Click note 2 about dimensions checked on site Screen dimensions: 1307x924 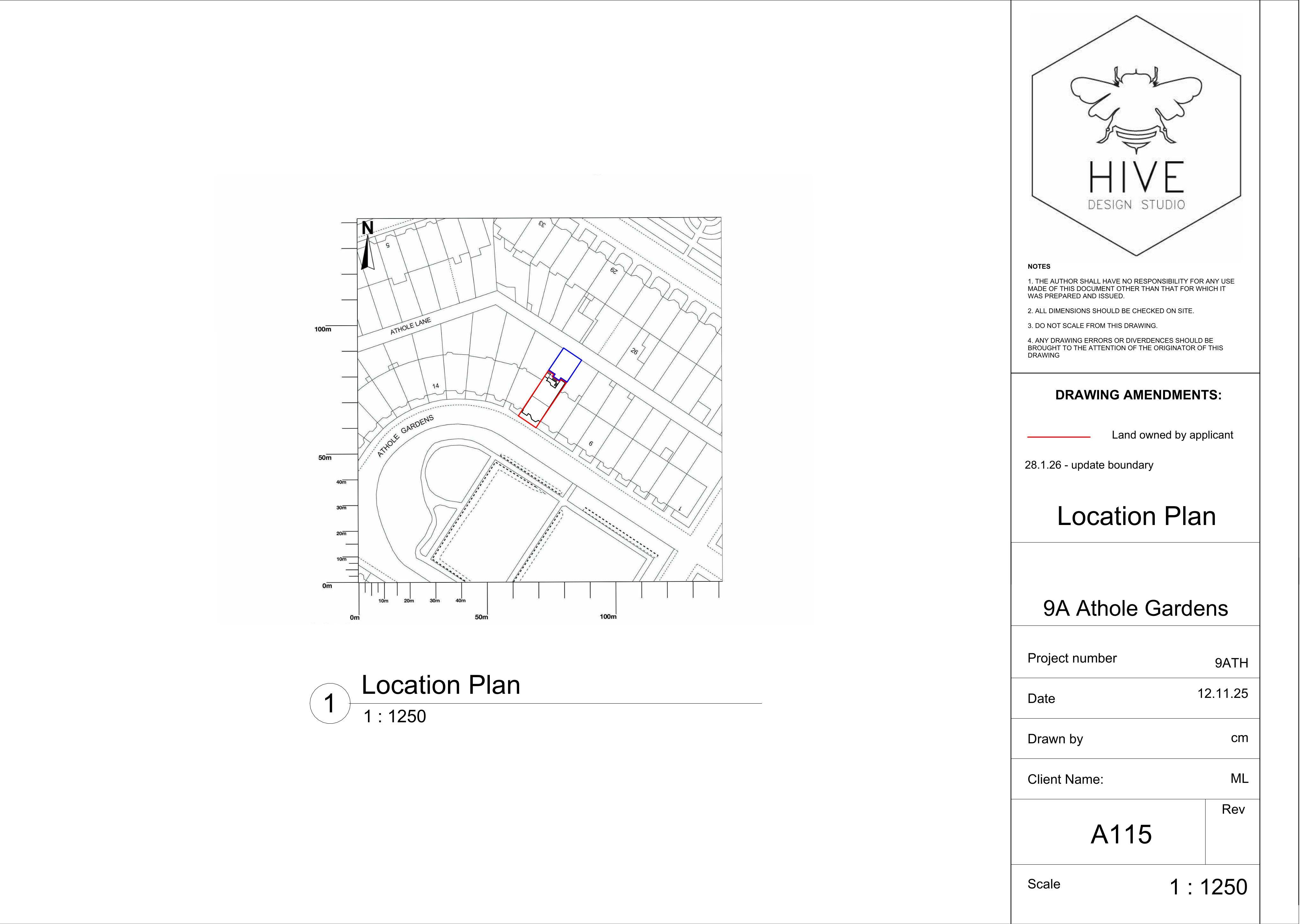click(1111, 311)
